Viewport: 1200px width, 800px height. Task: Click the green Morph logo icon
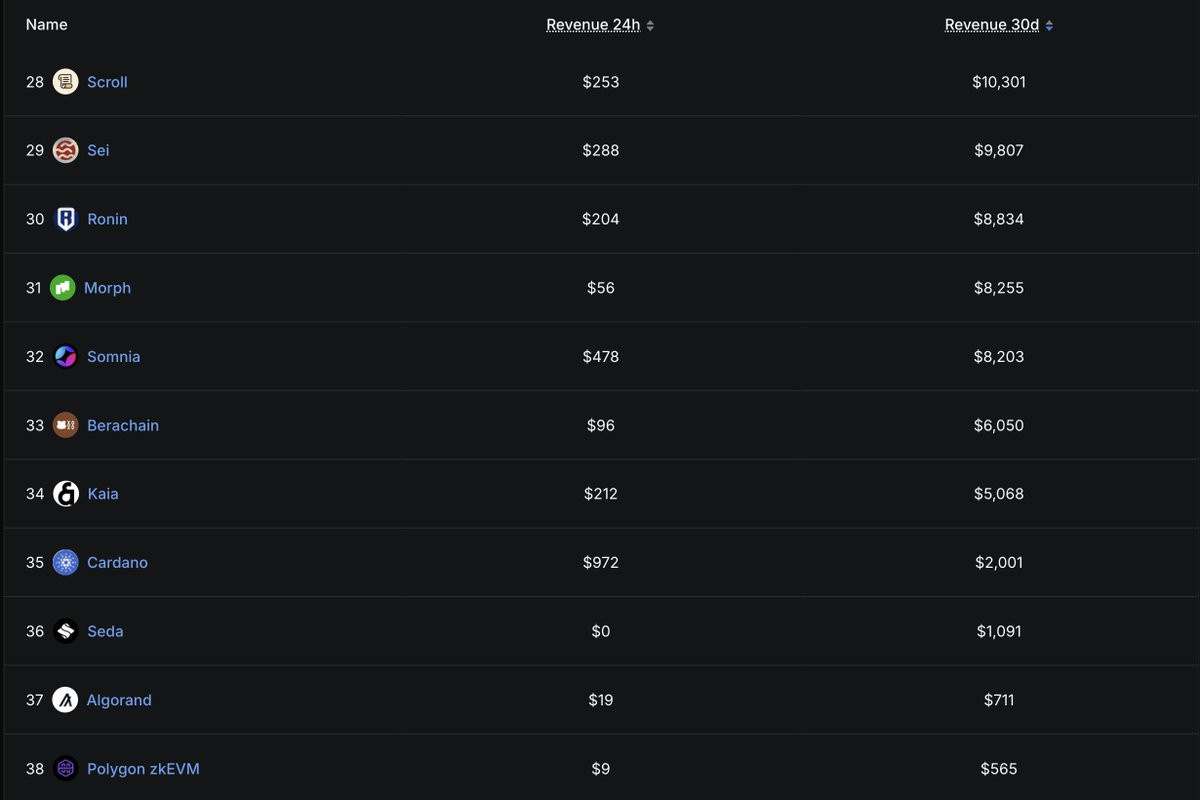tap(63, 288)
